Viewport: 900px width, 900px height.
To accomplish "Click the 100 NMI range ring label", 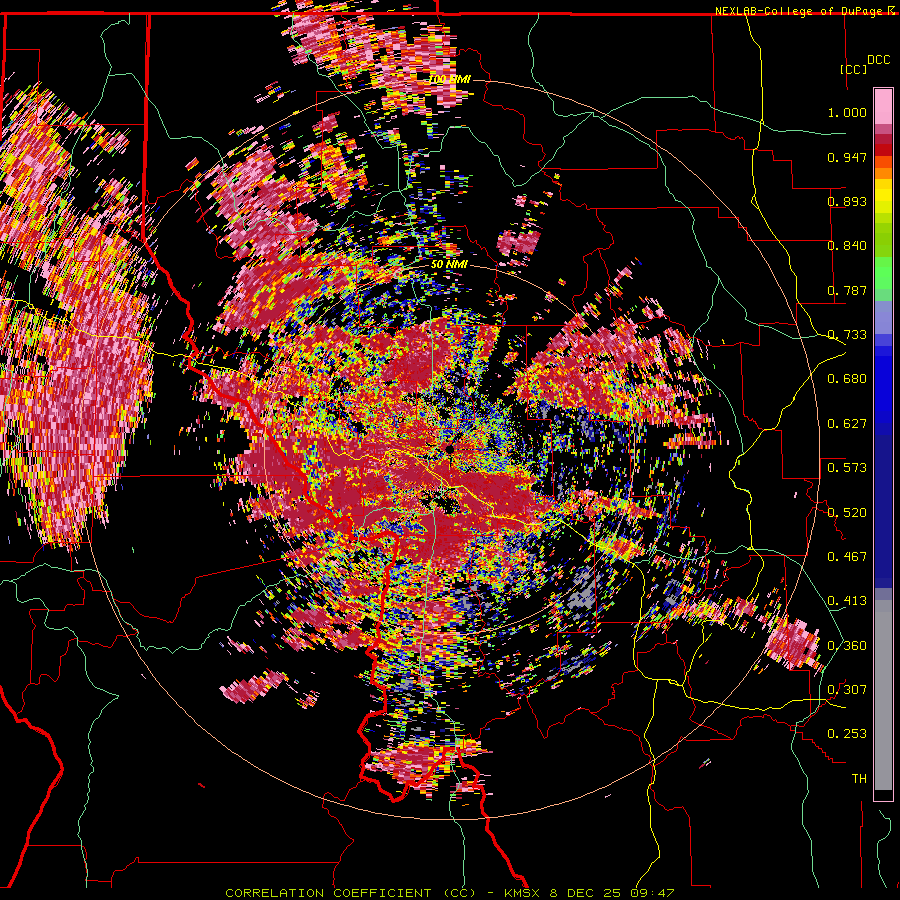I will [x=450, y=79].
